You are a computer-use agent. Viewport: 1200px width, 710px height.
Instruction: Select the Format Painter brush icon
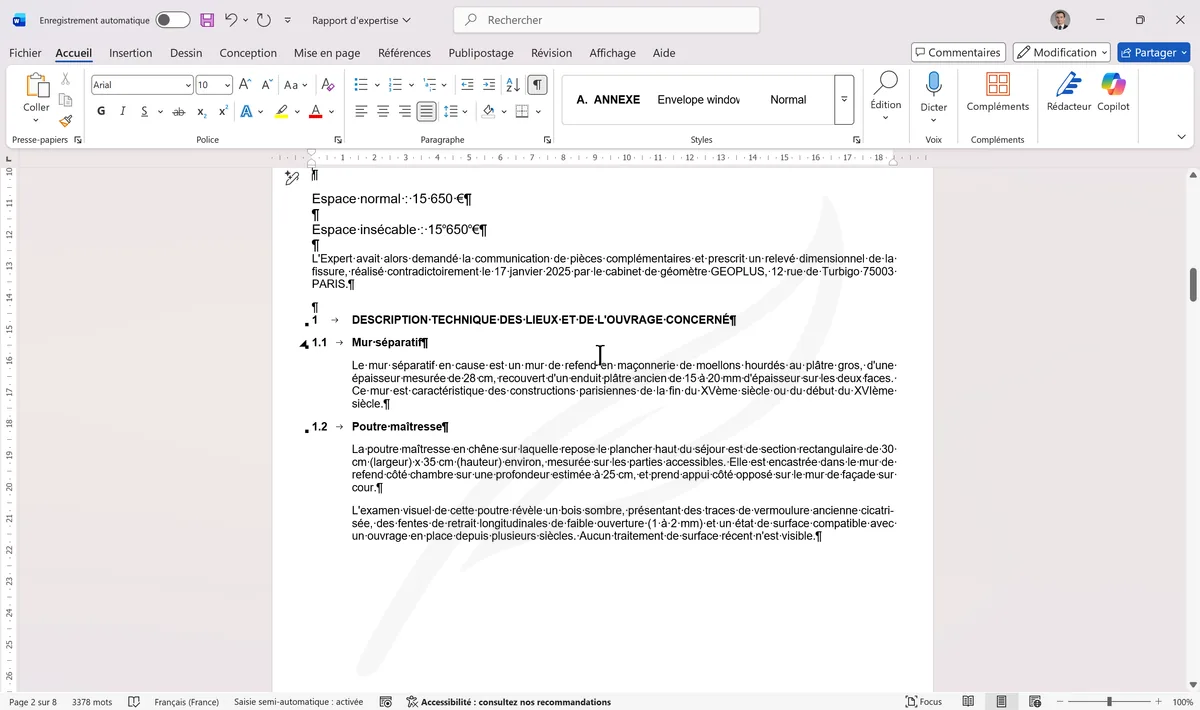click(x=63, y=121)
